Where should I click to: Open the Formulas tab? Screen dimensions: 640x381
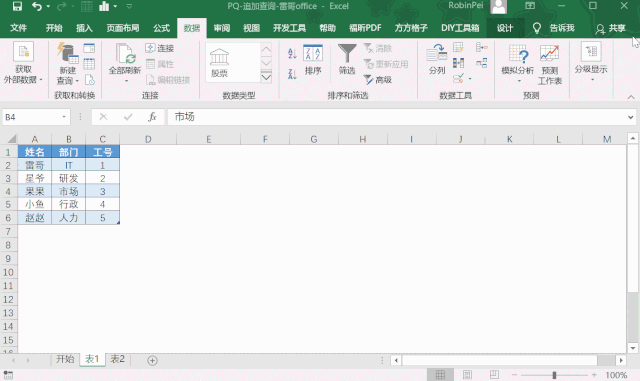(161, 28)
